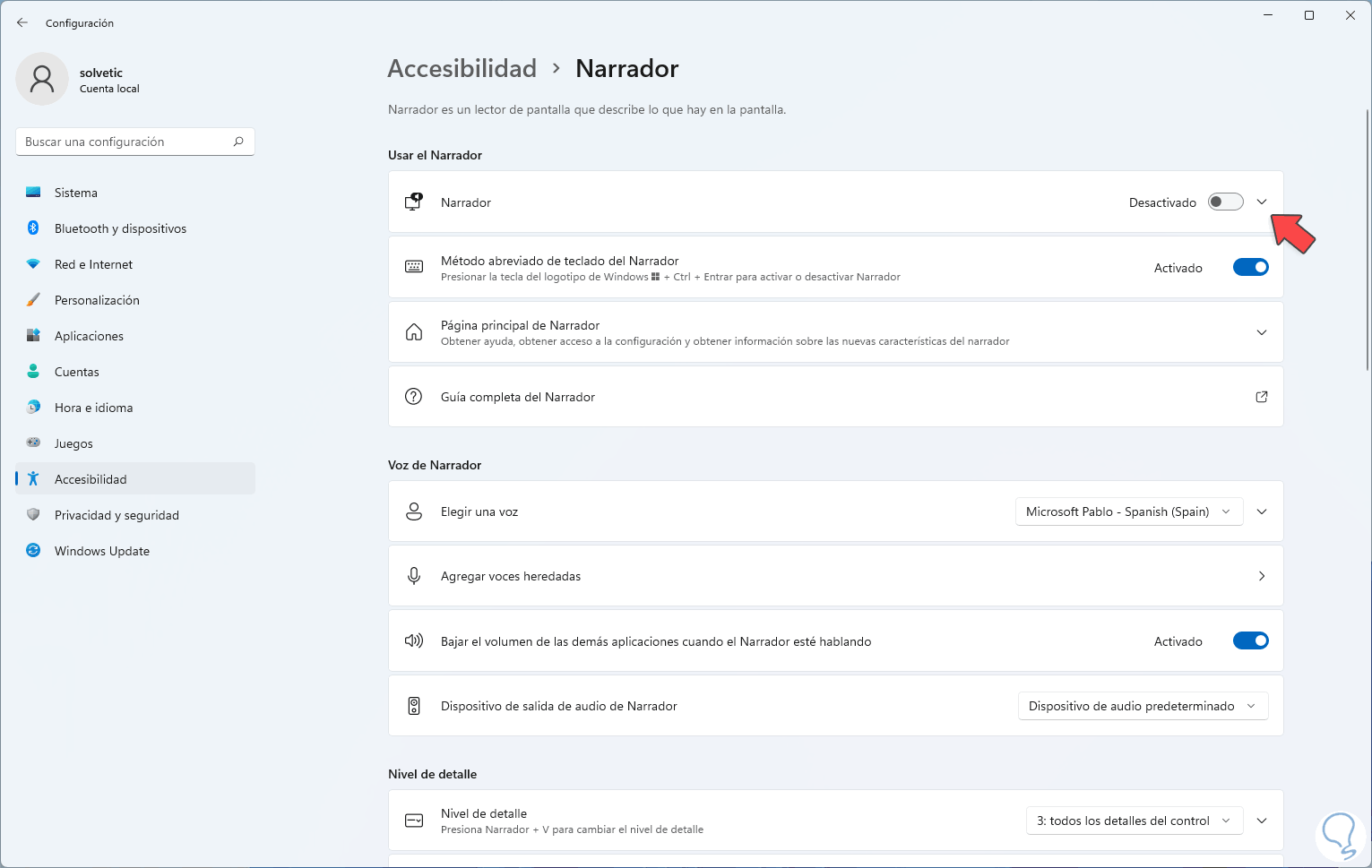Click the Buscar una configuración field

pos(125,142)
